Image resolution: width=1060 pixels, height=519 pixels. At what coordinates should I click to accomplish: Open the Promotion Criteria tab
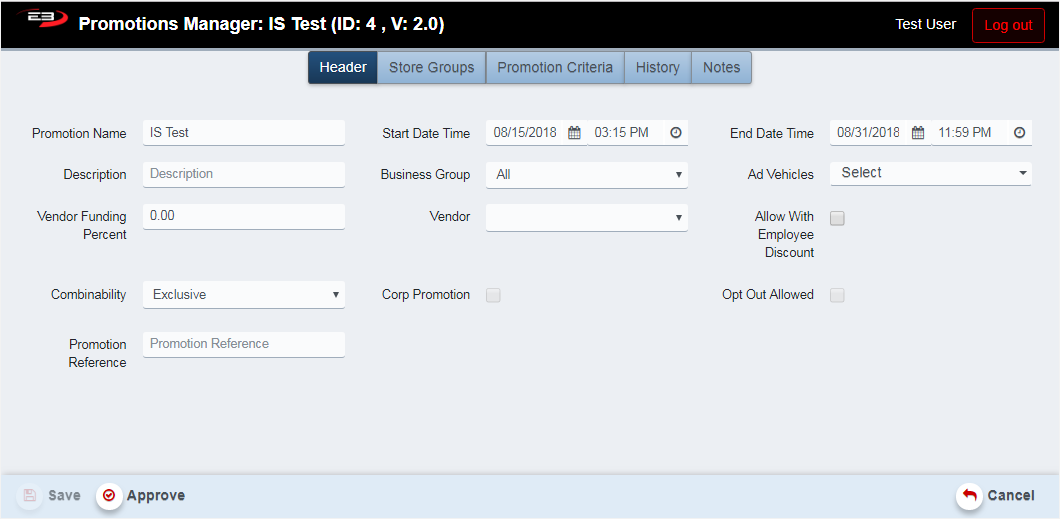pyautogui.click(x=555, y=68)
